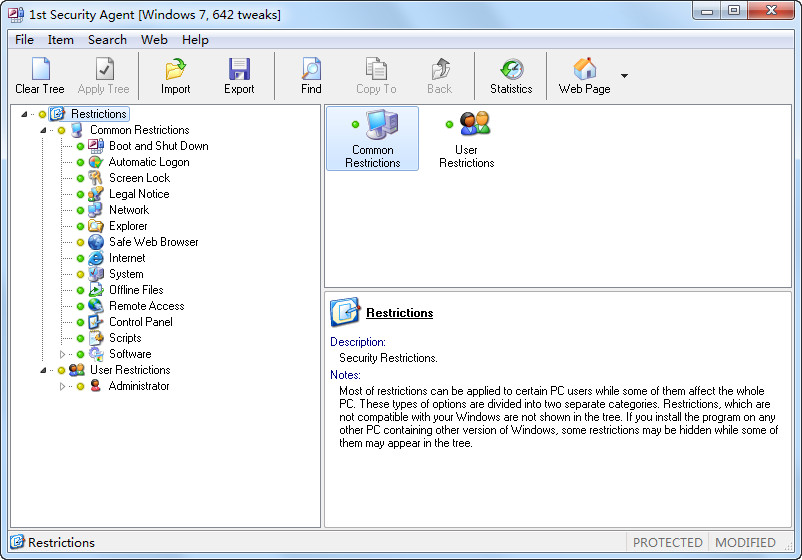Open the Search menu

click(x=107, y=40)
